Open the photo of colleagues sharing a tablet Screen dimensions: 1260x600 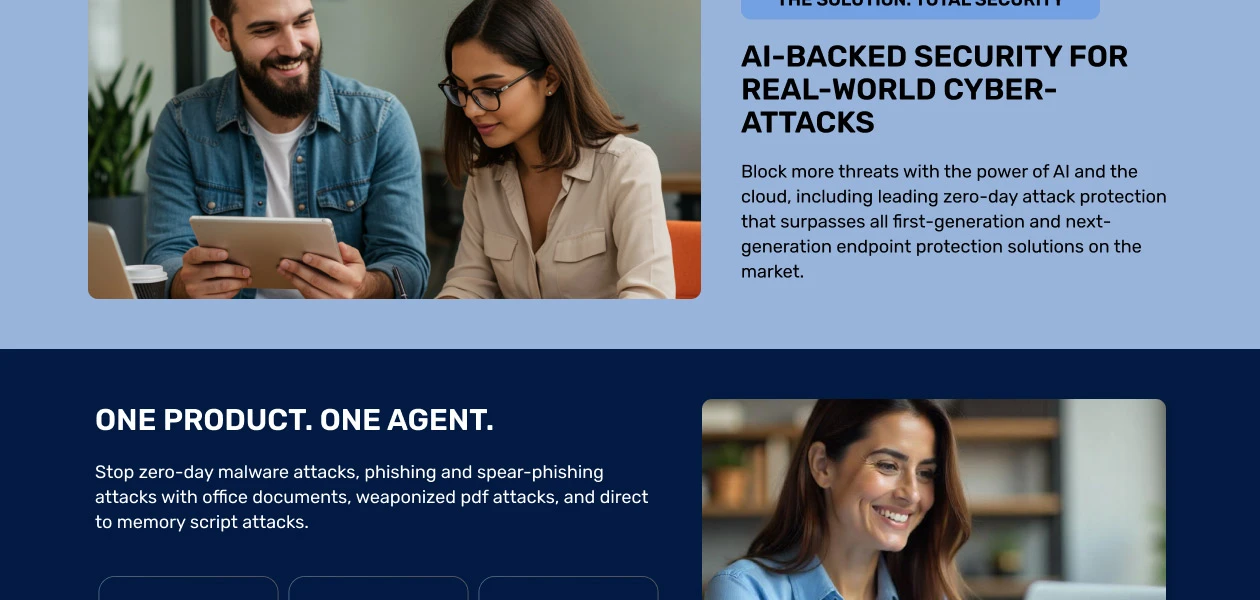pos(394,149)
